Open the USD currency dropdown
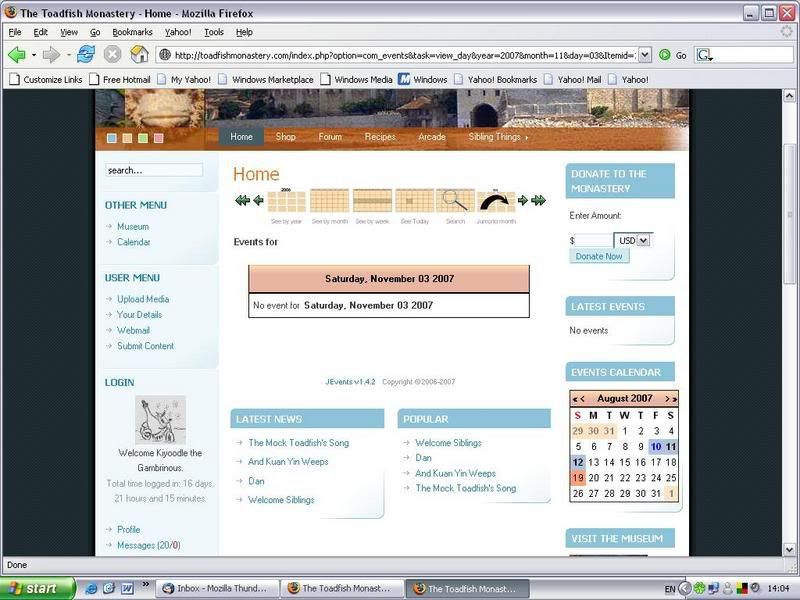The height and width of the screenshot is (600, 800). [x=633, y=240]
